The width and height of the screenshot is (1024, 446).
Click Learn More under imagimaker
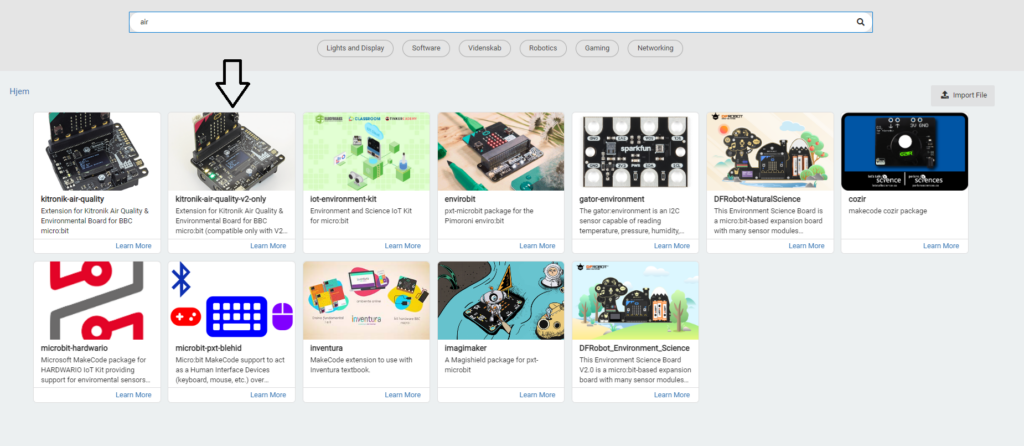click(x=537, y=395)
